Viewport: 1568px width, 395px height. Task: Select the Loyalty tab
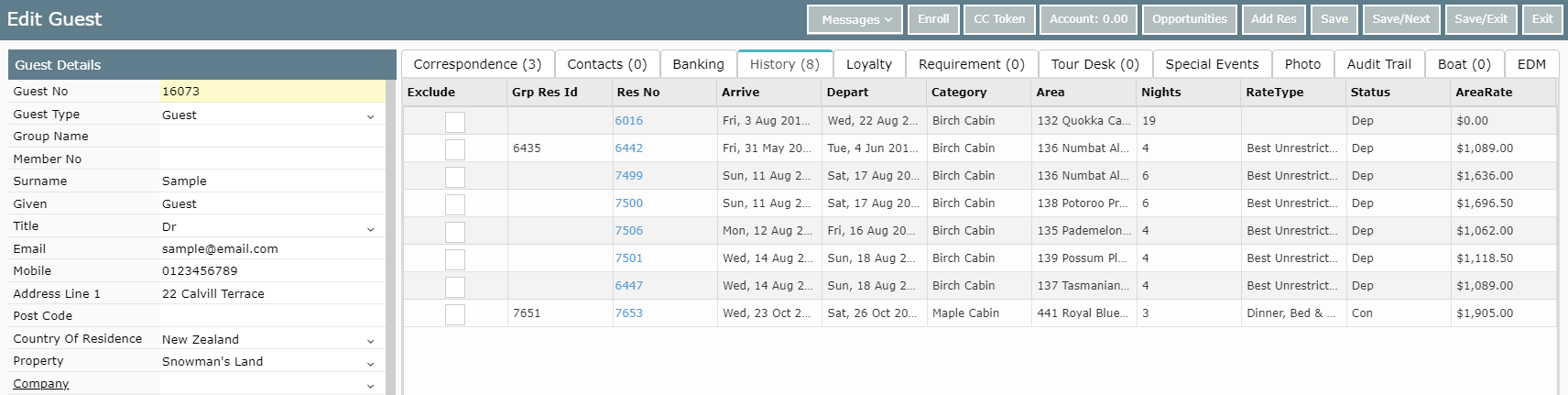[x=868, y=64]
